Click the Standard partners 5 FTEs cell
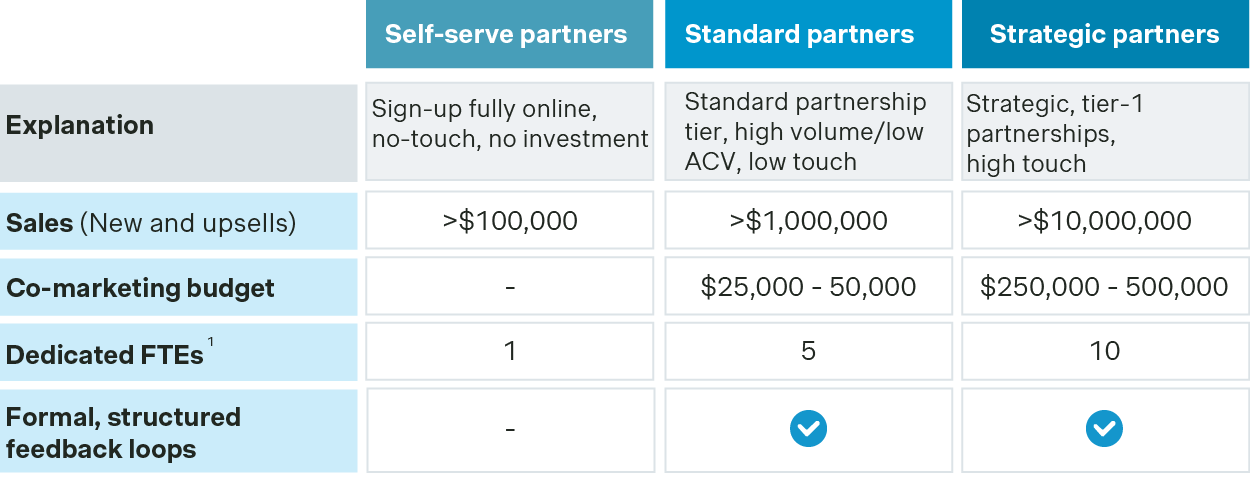 pyautogui.click(x=808, y=351)
